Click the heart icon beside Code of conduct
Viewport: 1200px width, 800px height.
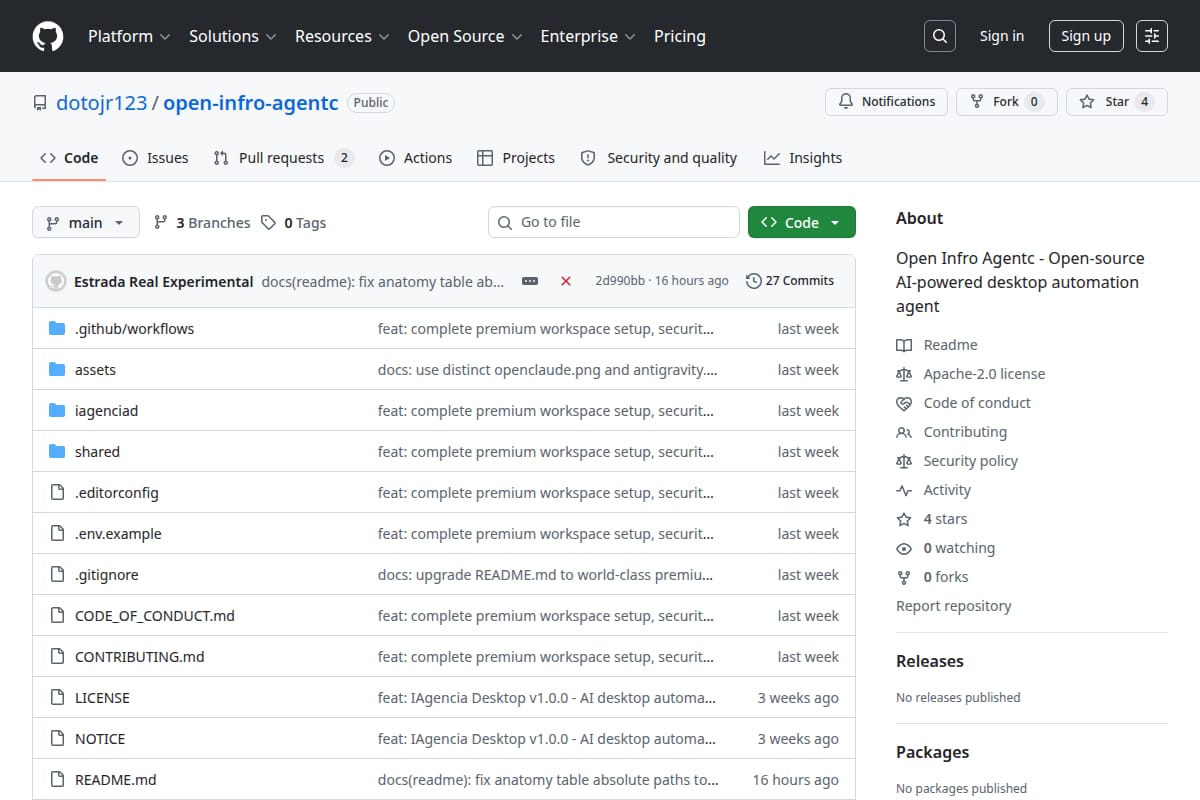pyautogui.click(x=904, y=403)
